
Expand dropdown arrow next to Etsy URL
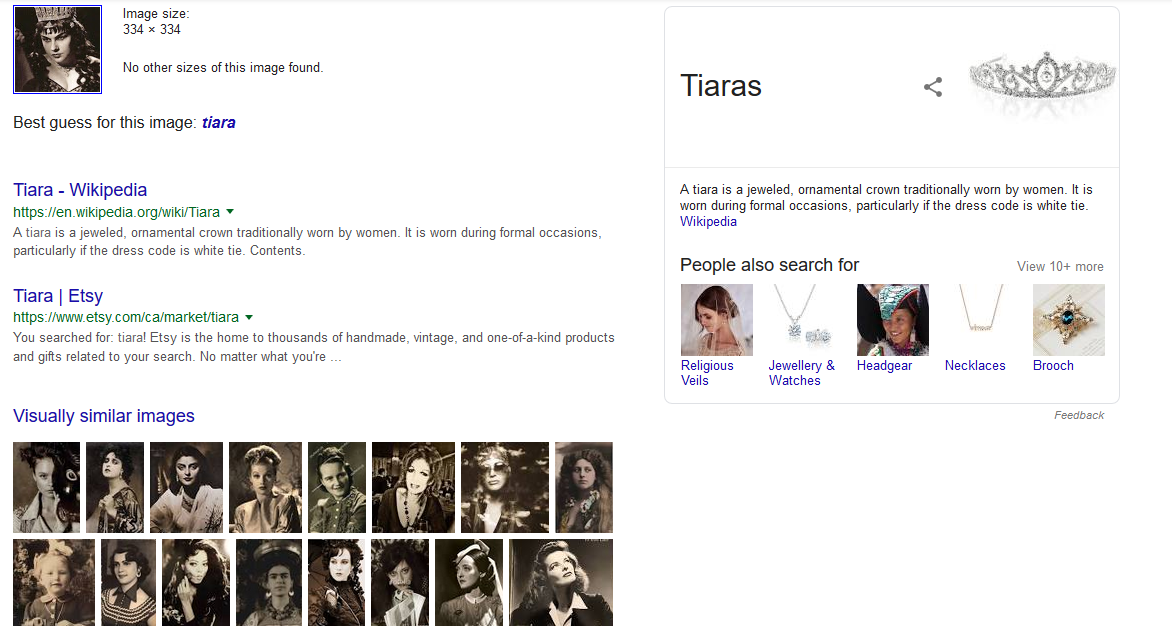[x=249, y=317]
